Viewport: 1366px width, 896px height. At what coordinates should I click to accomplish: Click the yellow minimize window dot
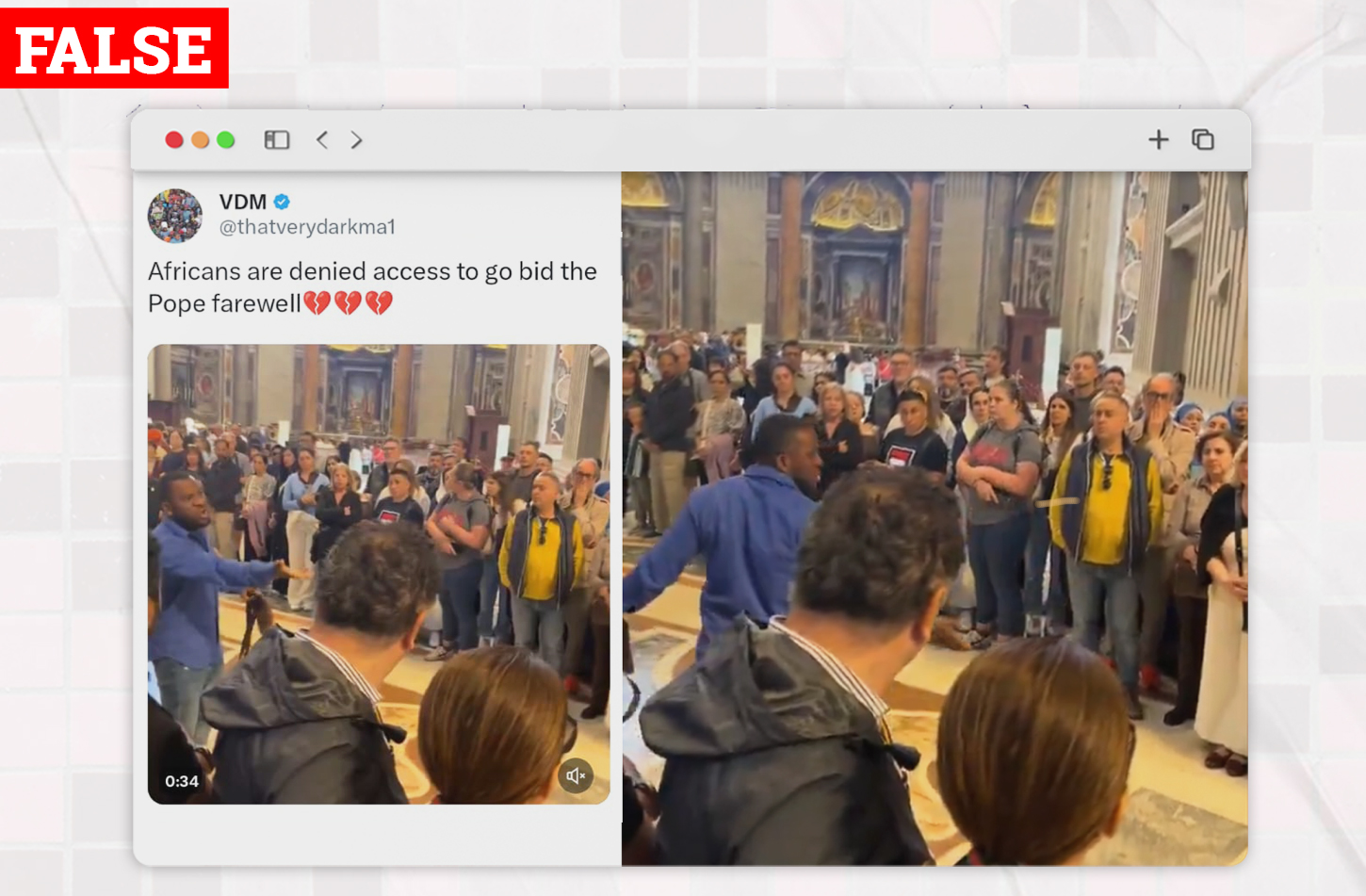(x=200, y=139)
